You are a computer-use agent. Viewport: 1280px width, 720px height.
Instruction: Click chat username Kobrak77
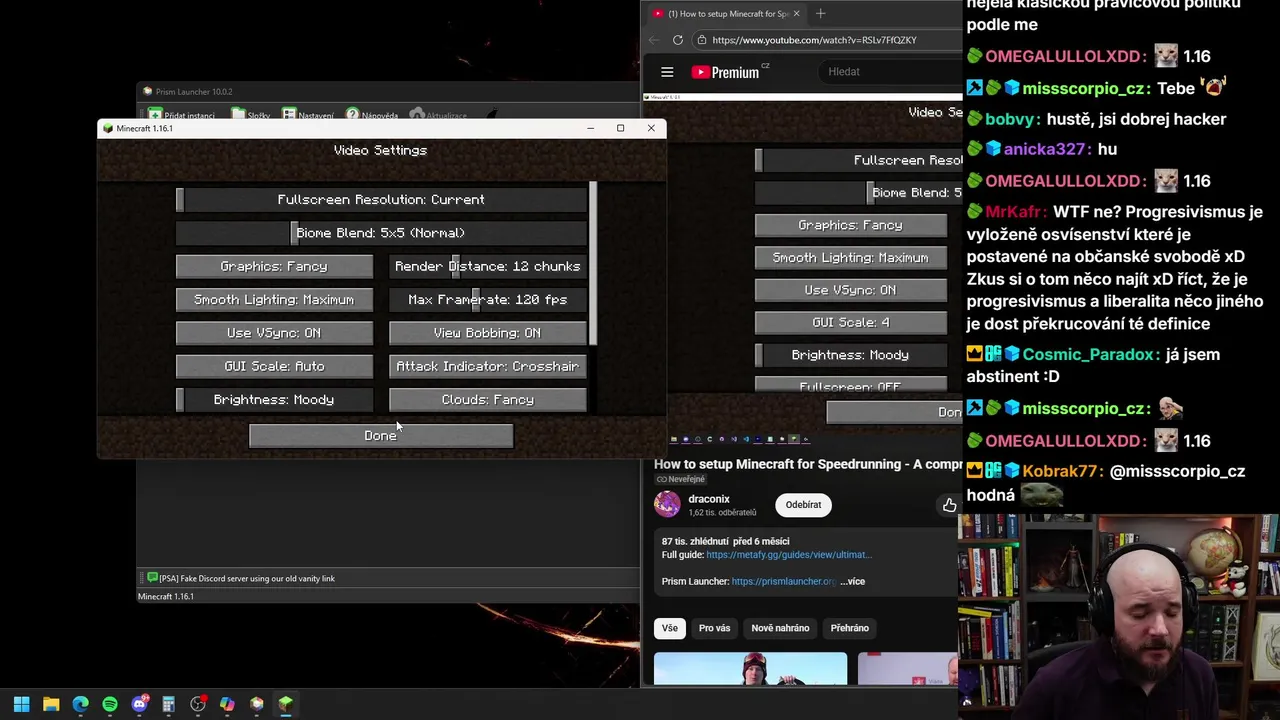click(x=1061, y=471)
